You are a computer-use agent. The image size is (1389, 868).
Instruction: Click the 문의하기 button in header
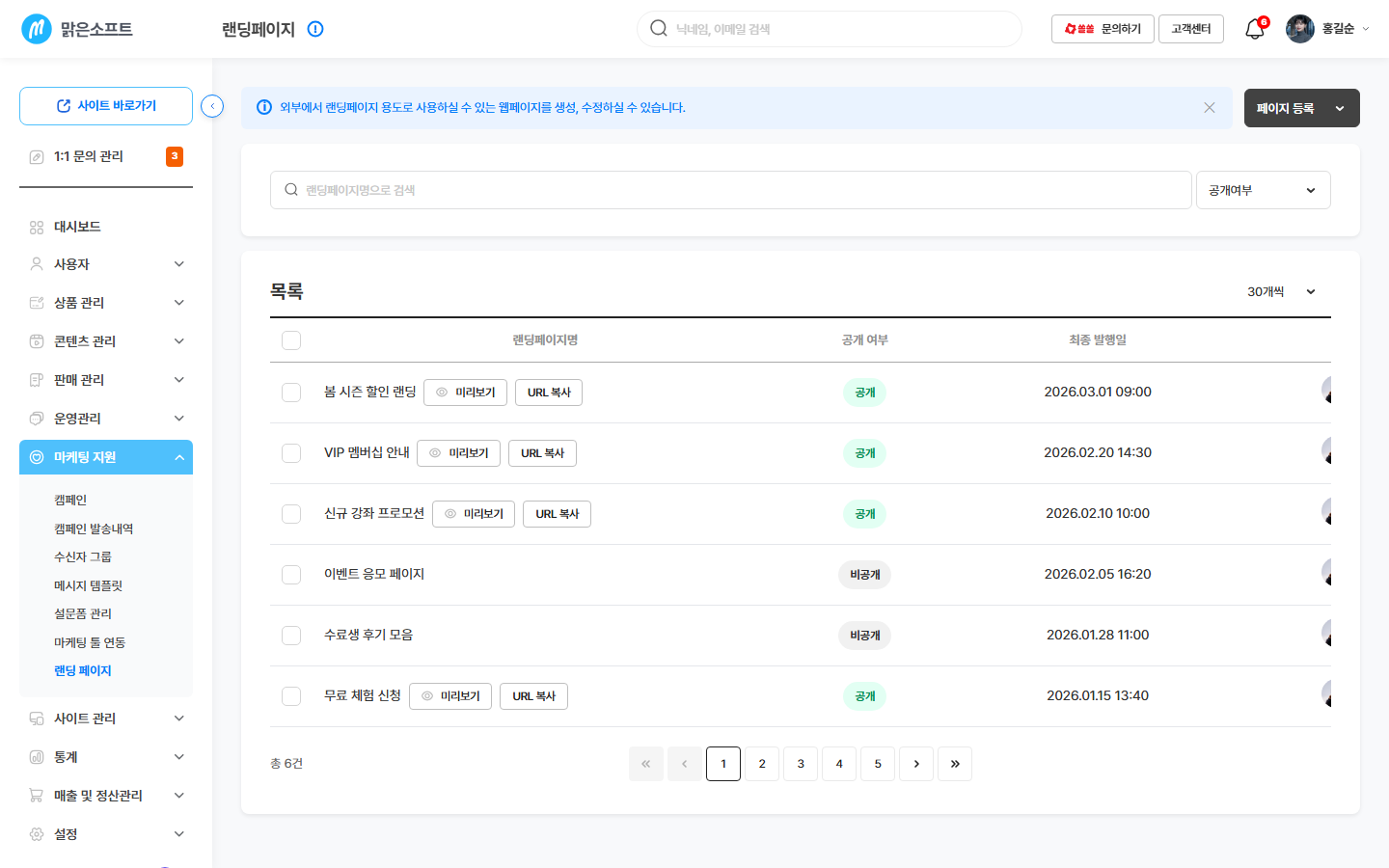(x=1103, y=29)
